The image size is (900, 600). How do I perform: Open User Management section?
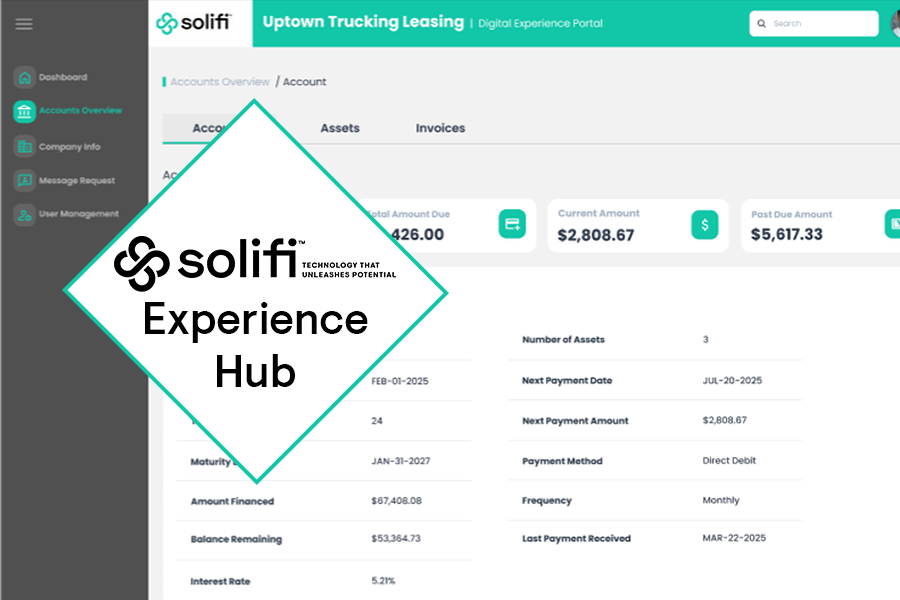79,214
